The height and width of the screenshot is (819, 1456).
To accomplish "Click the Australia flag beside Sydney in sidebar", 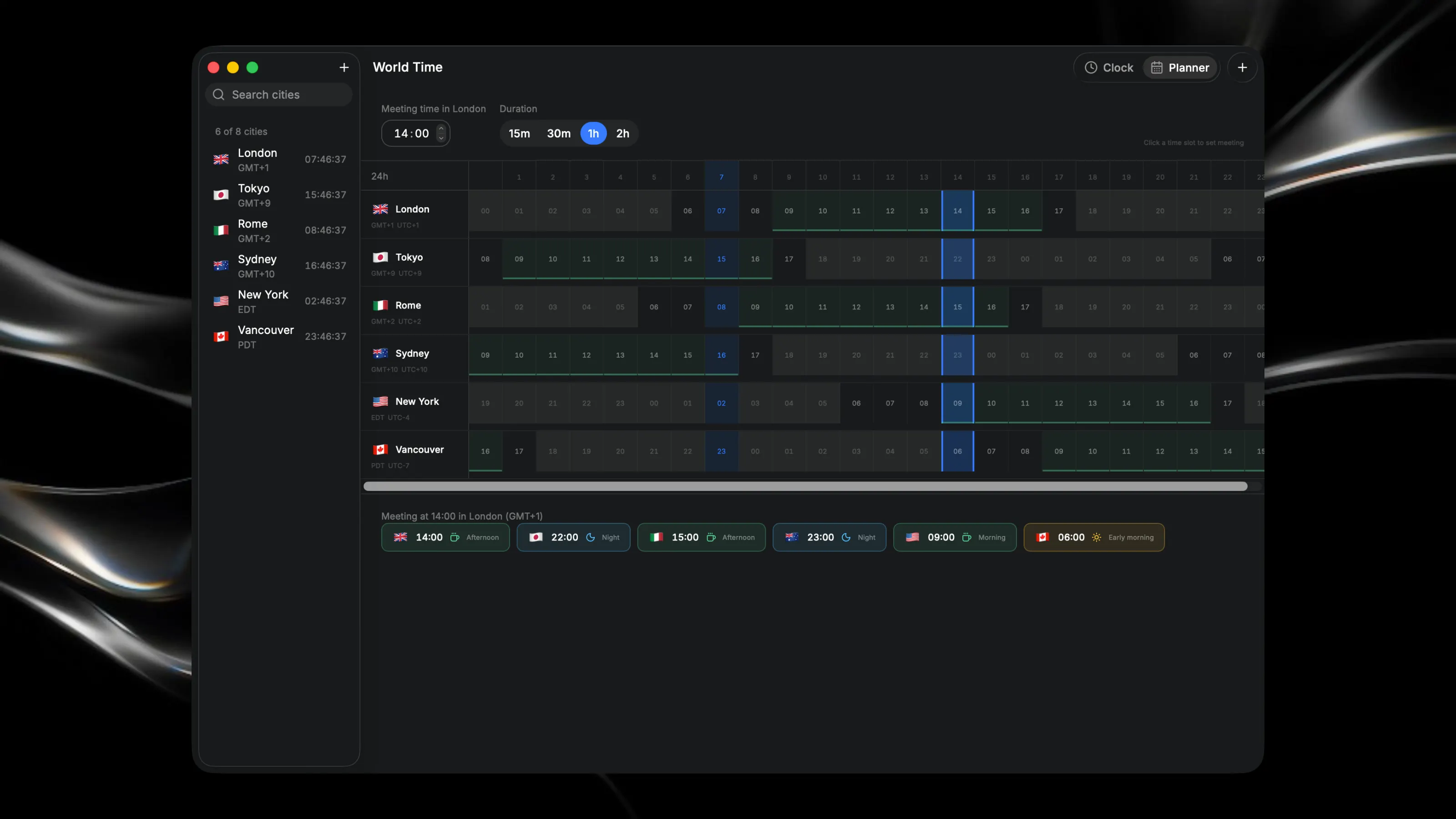I will [221, 266].
